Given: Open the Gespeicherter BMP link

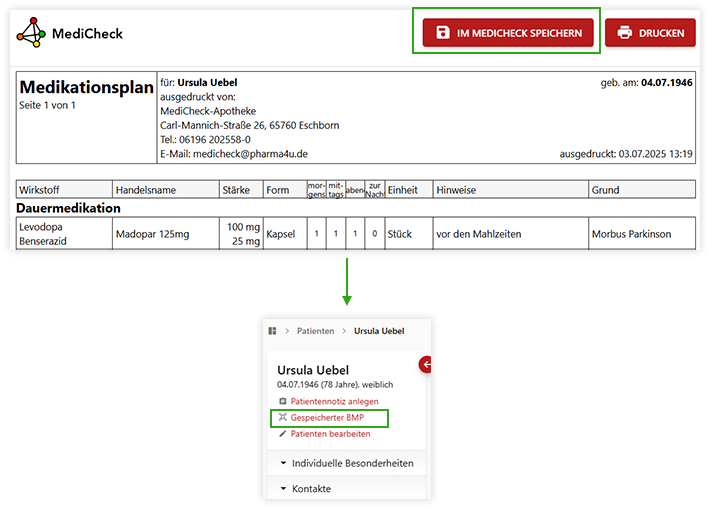Looking at the screenshot, I should tap(327, 417).
